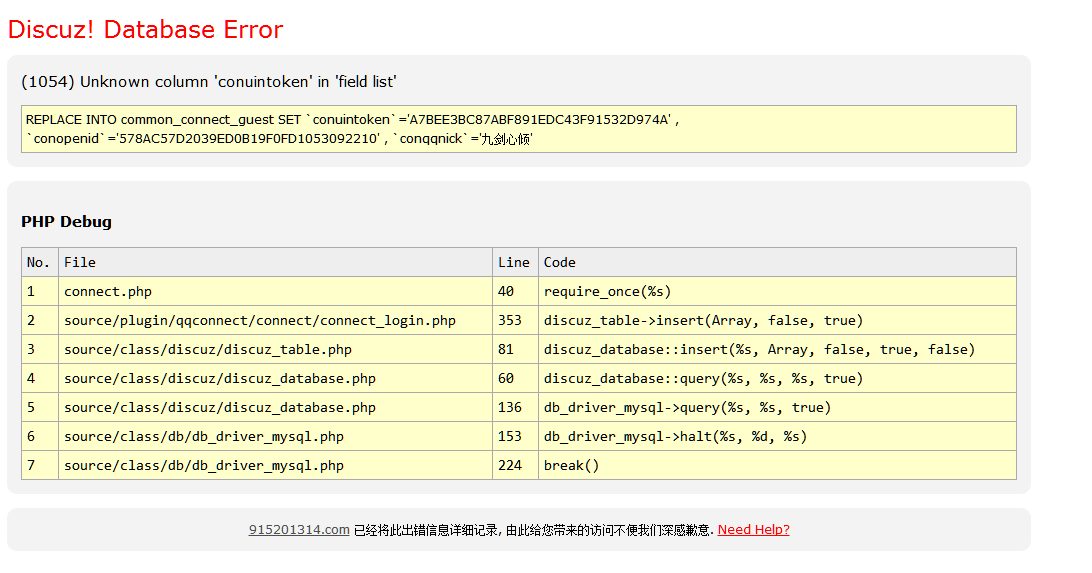
Task: Click the REPLACE INTO SQL query box
Action: 518,129
